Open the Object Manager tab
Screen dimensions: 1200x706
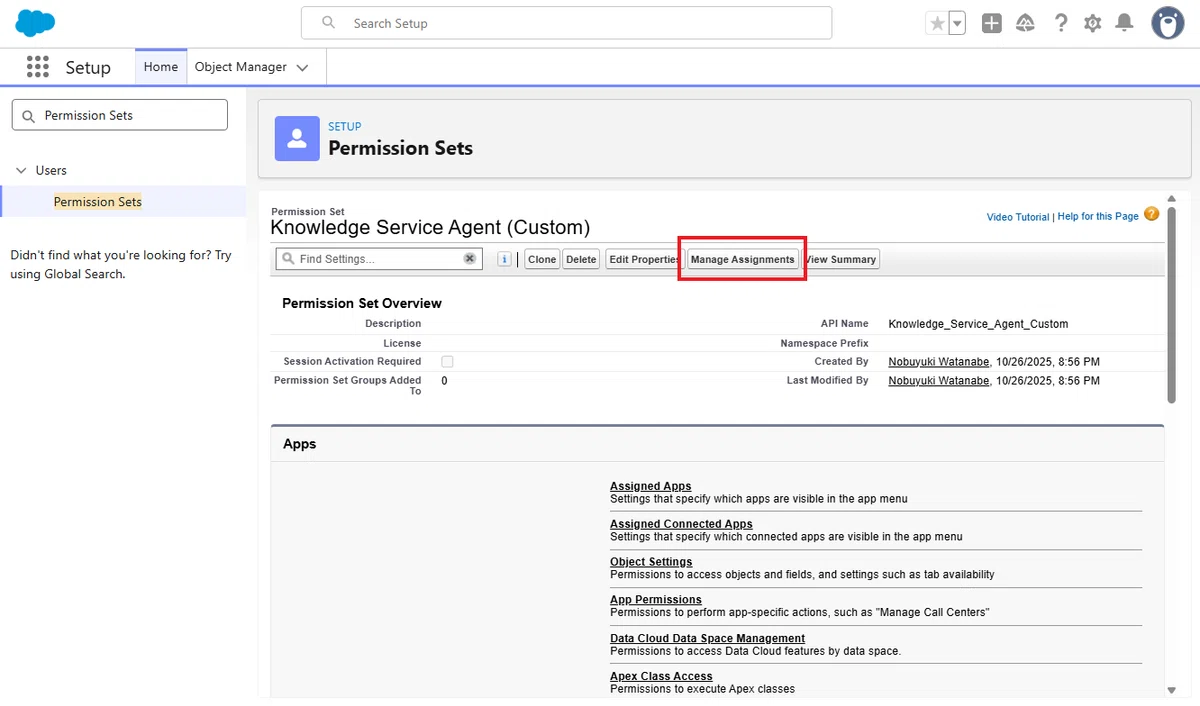click(241, 67)
